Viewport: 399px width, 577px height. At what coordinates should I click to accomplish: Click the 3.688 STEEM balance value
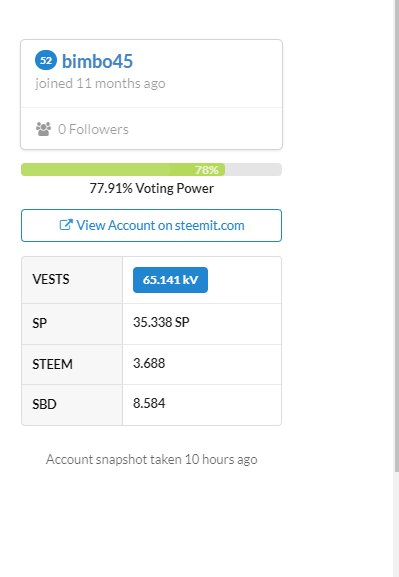(149, 363)
